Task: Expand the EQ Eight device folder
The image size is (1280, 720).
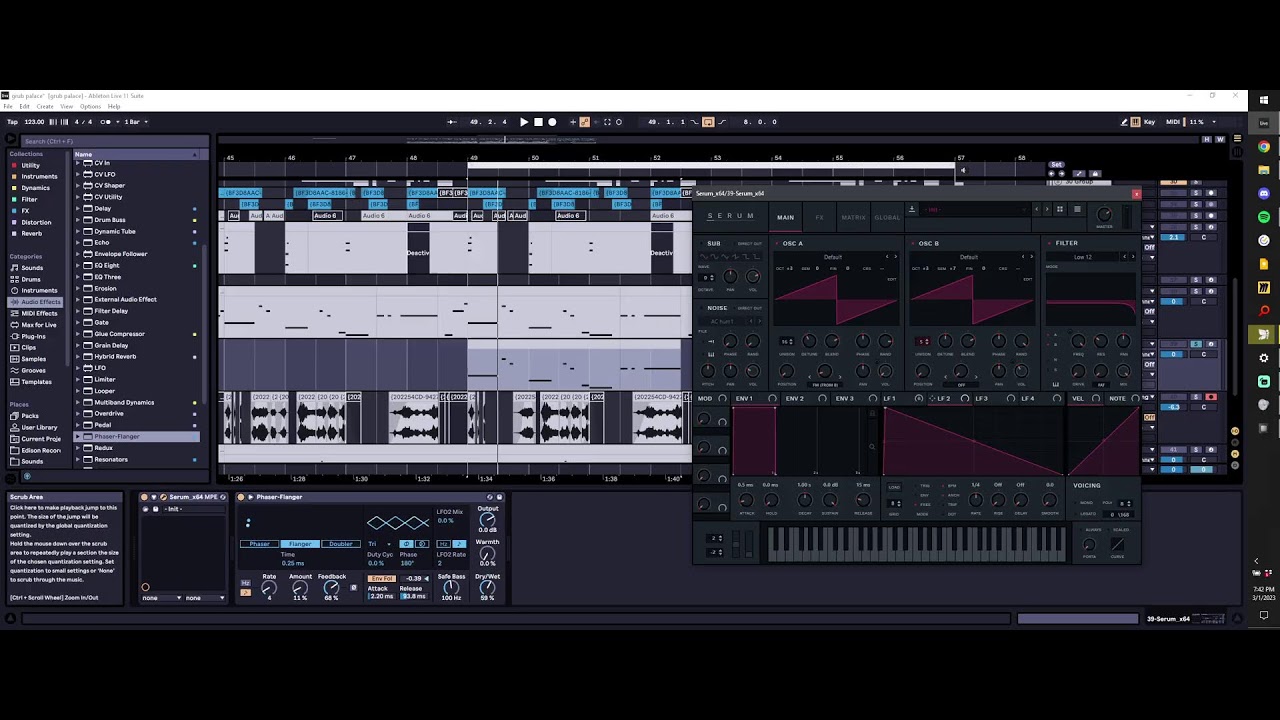Action: [78, 265]
